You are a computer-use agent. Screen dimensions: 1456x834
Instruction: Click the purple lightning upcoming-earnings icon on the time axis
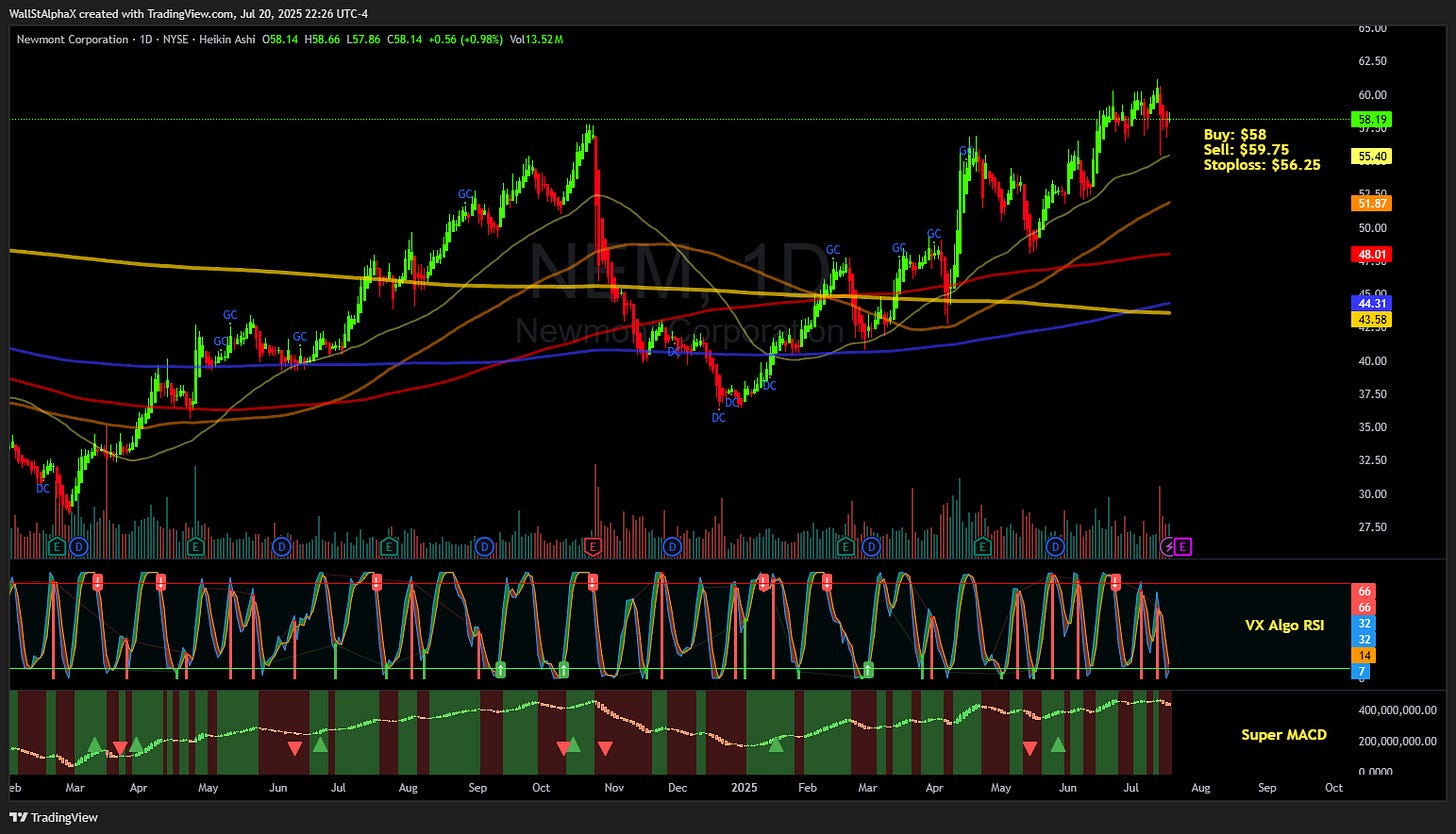[1168, 547]
